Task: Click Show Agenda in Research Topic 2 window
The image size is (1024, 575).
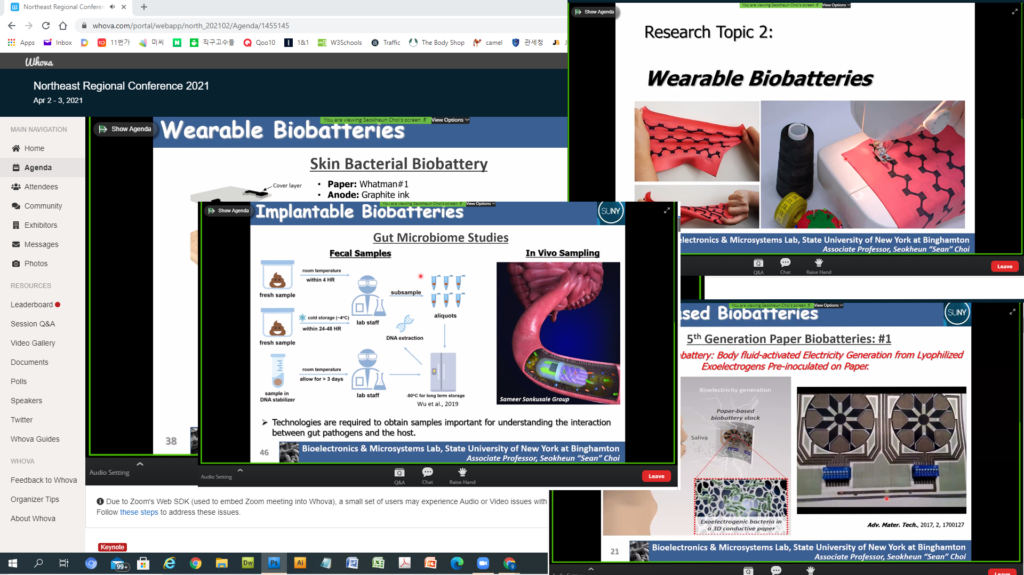Action: 594,12
